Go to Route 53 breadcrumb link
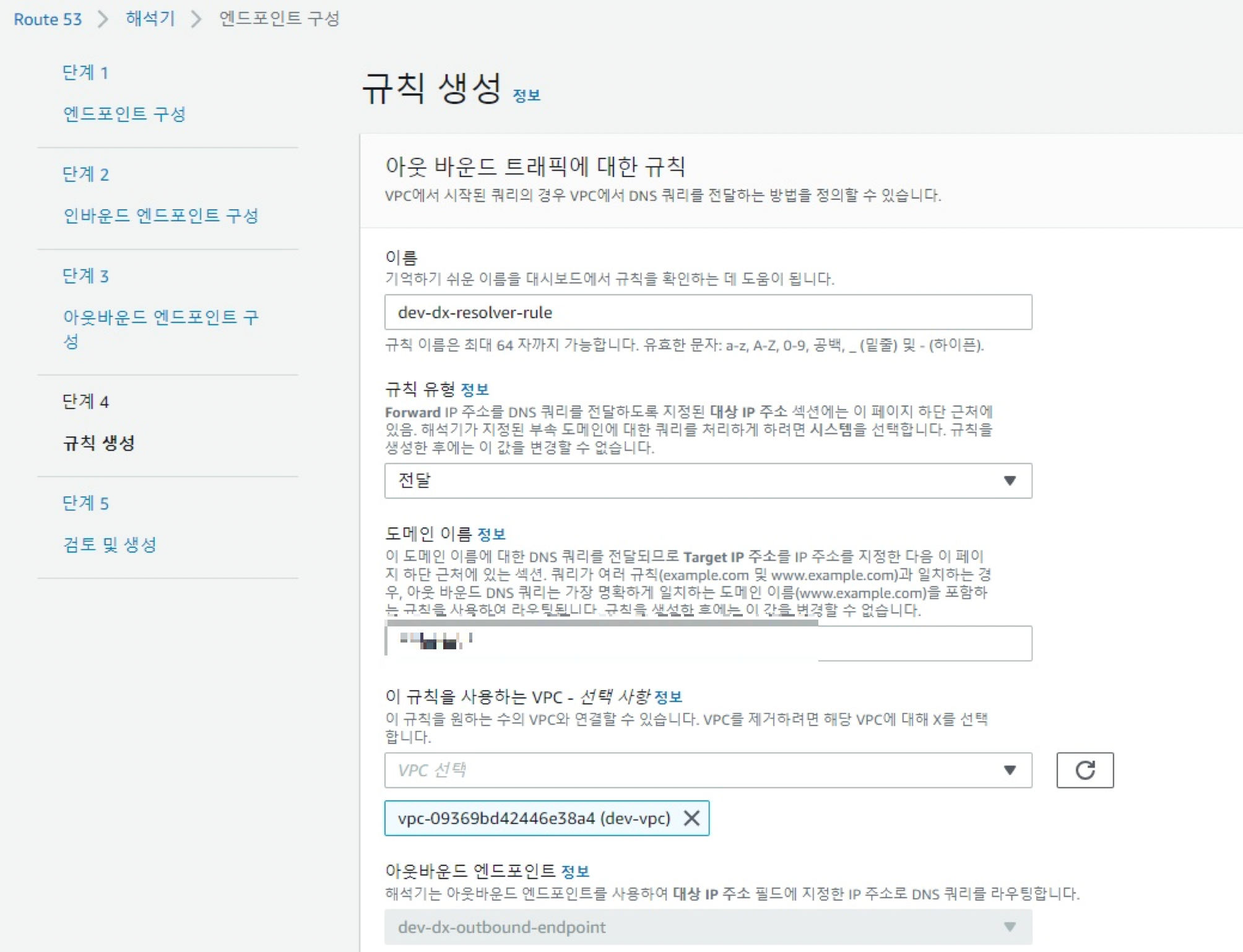This screenshot has width=1243, height=952. tap(48, 19)
